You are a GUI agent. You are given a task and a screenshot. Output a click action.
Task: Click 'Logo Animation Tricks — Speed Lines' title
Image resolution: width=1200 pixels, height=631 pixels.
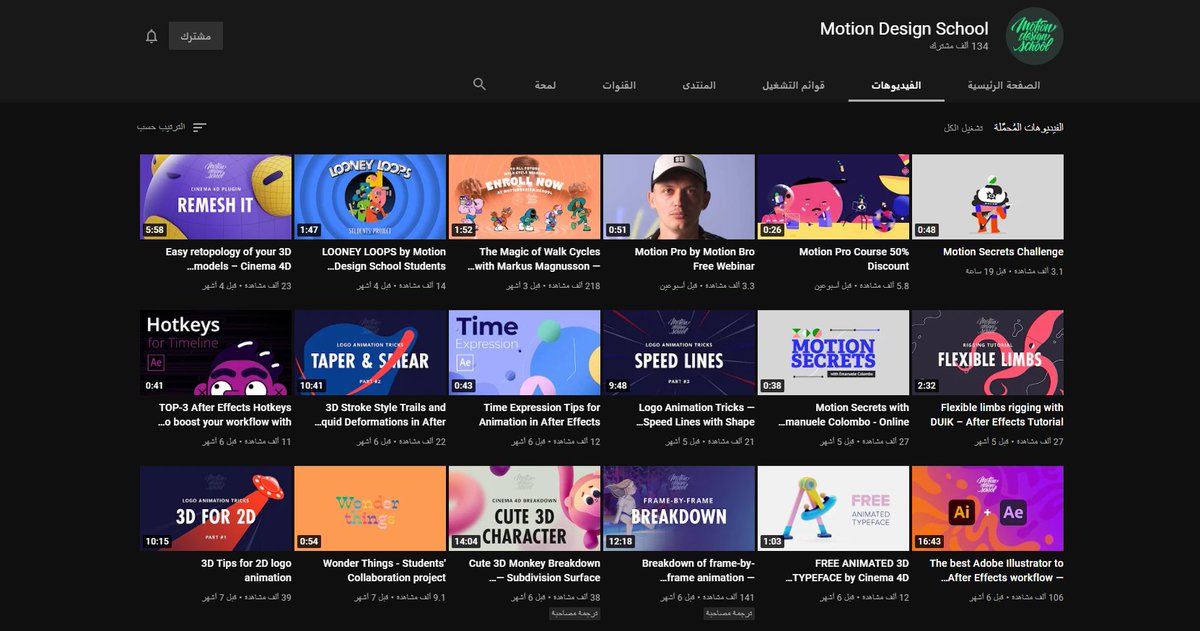point(697,415)
